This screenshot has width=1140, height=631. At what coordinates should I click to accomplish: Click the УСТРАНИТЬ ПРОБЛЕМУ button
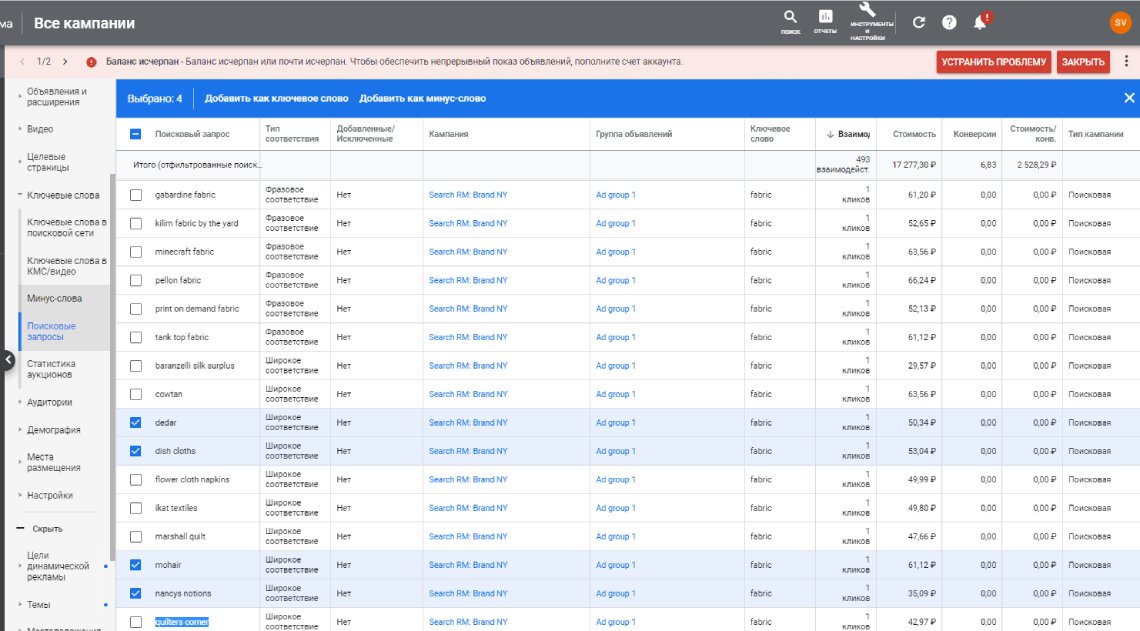point(993,62)
